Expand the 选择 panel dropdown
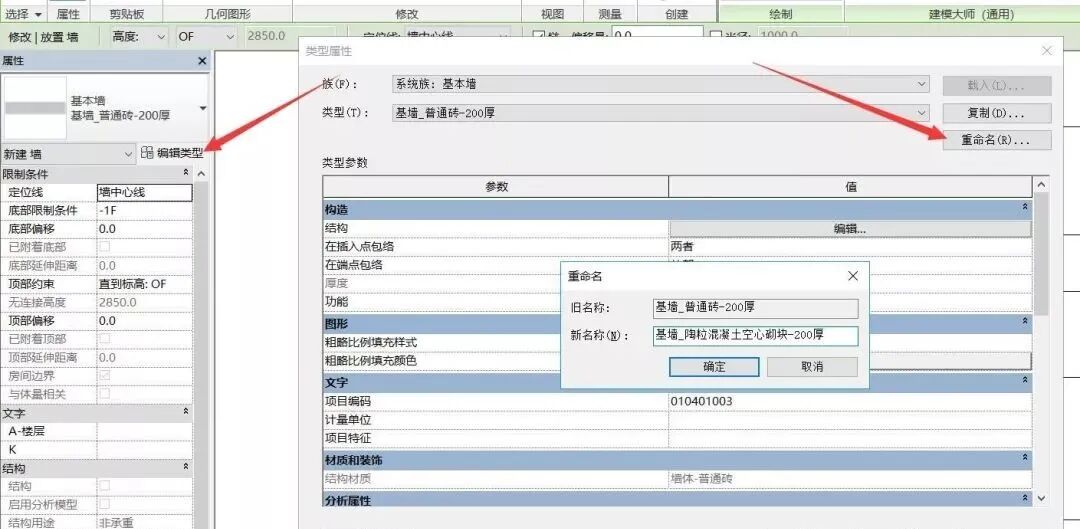The height and width of the screenshot is (529, 1080). click(37, 14)
